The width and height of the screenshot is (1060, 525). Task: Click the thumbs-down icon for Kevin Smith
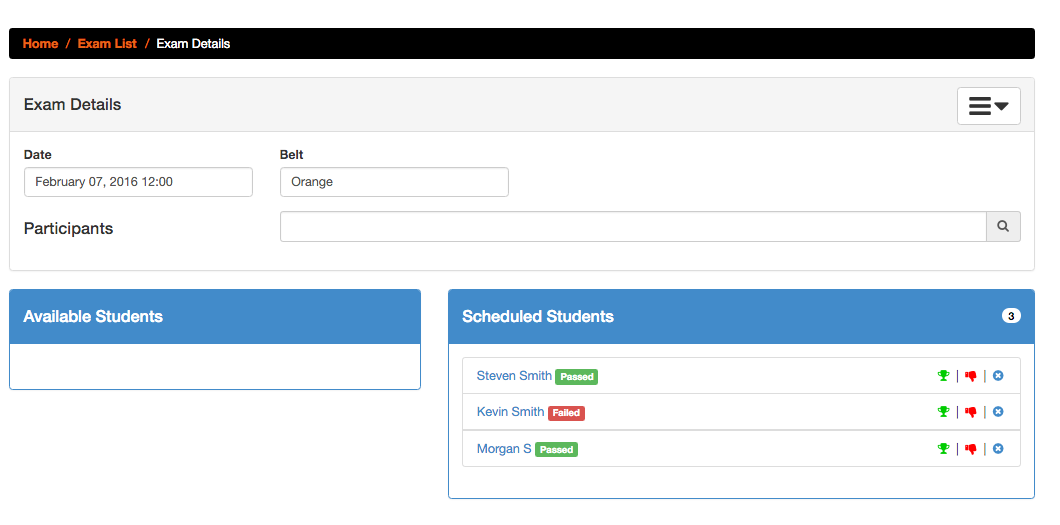point(971,412)
